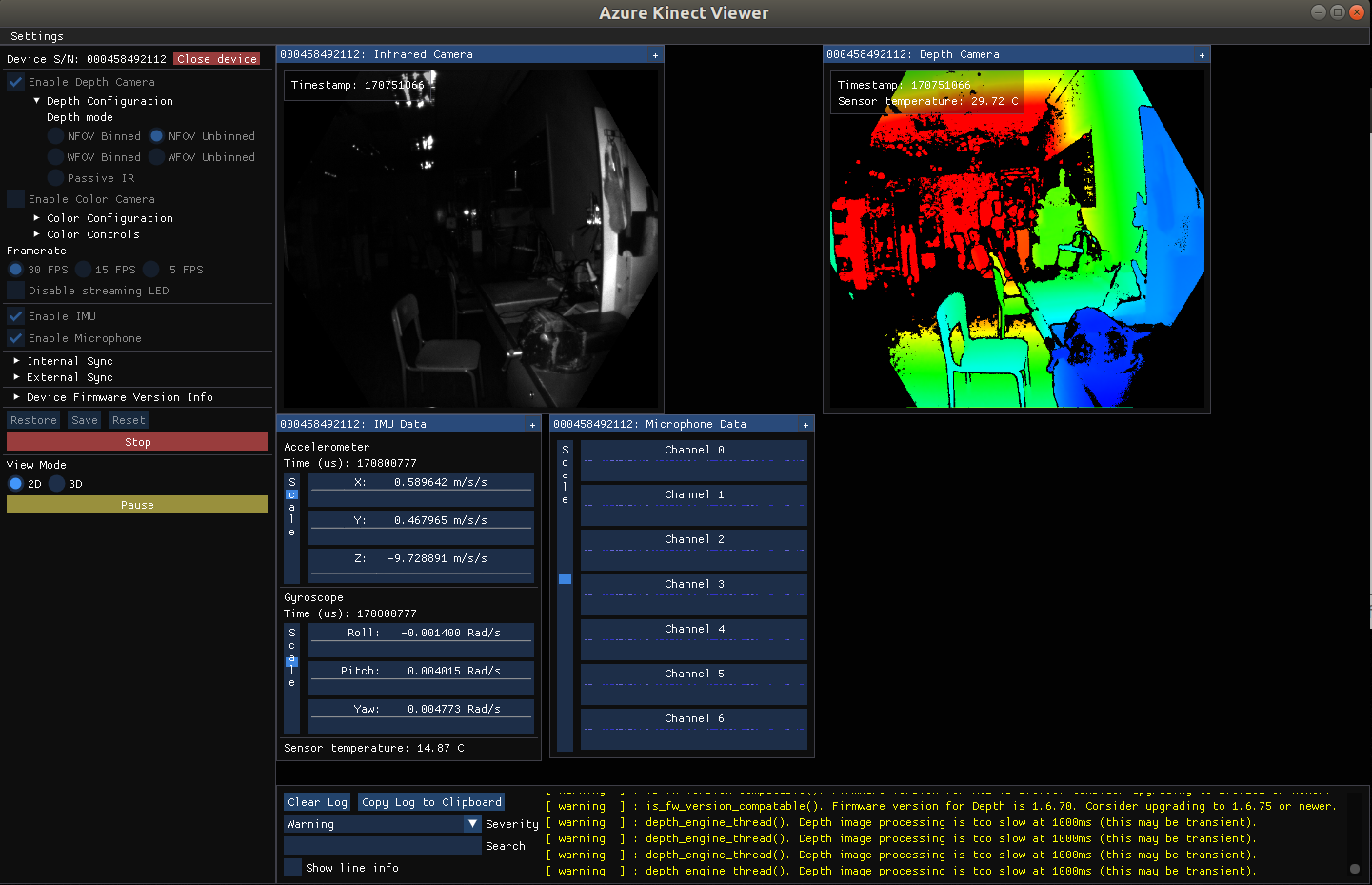Viewport: 1372px width, 885px height.
Task: Uncheck Enable Microphone
Action: click(x=16, y=338)
